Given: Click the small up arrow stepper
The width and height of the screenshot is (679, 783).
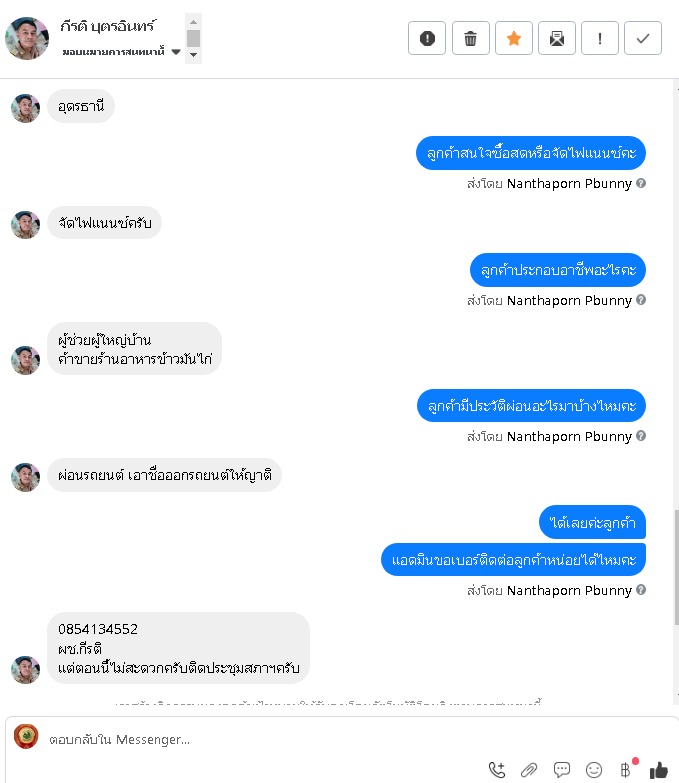Looking at the screenshot, I should click(194, 22).
